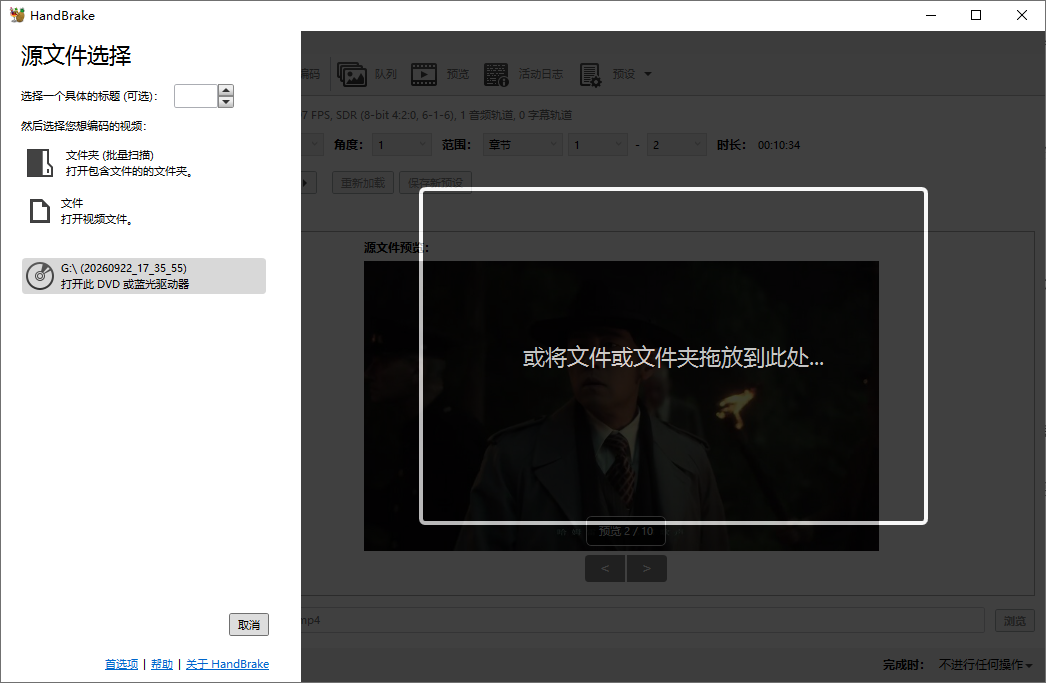This screenshot has width=1046, height=683.
Task: Click the presets settings icon
Action: pos(590,75)
